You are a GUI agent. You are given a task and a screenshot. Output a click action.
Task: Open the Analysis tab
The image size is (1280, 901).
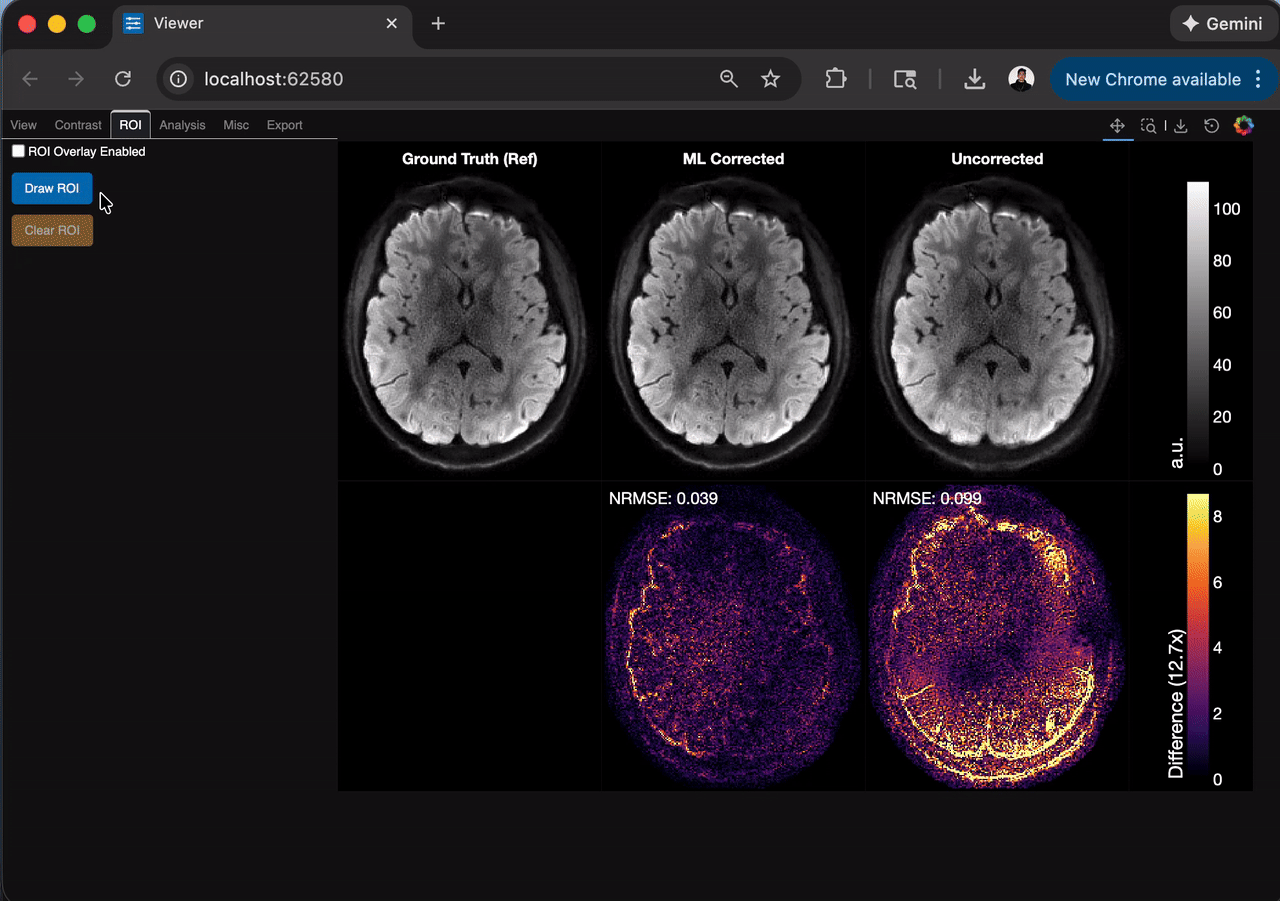coord(182,125)
